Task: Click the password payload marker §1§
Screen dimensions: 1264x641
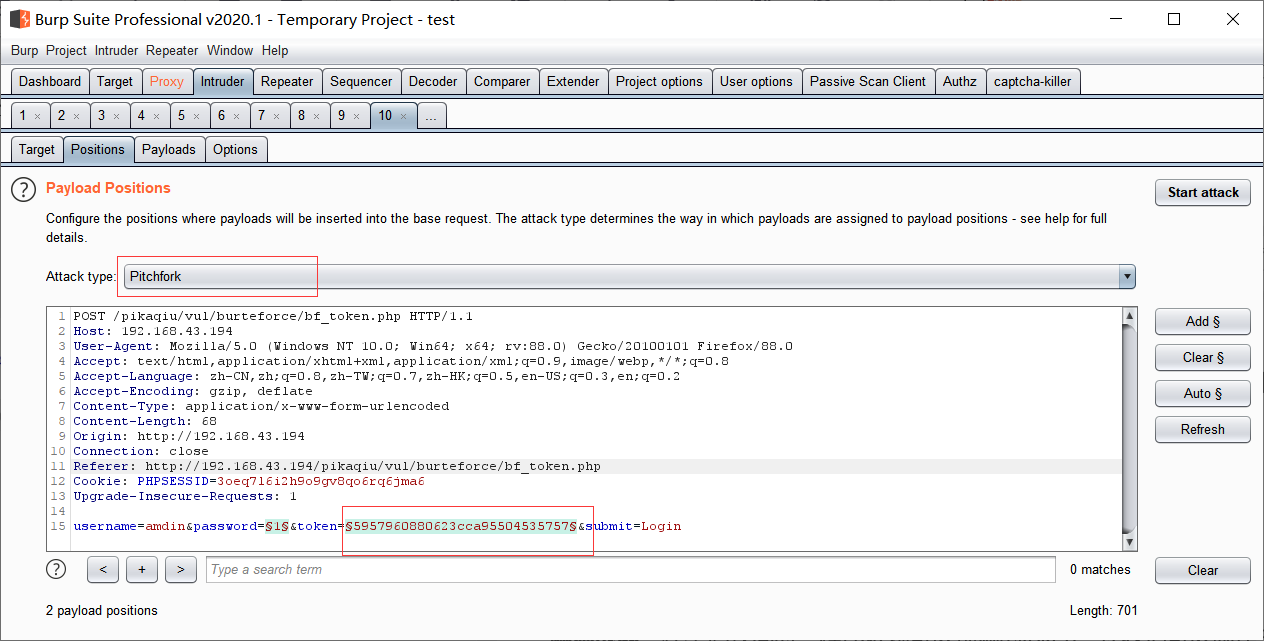Action: coord(277,526)
